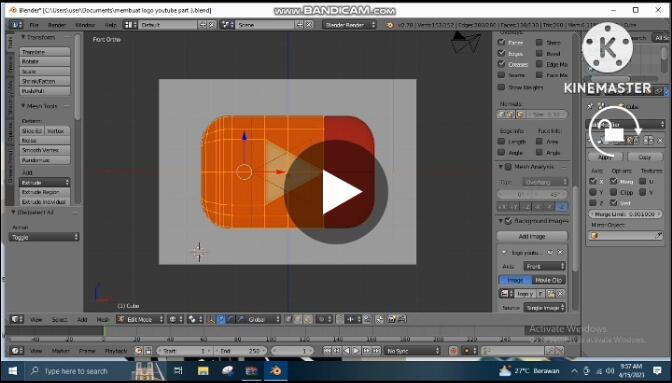The image size is (672, 383).
Task: Open background image Axis Front dropdown
Action: point(545,266)
